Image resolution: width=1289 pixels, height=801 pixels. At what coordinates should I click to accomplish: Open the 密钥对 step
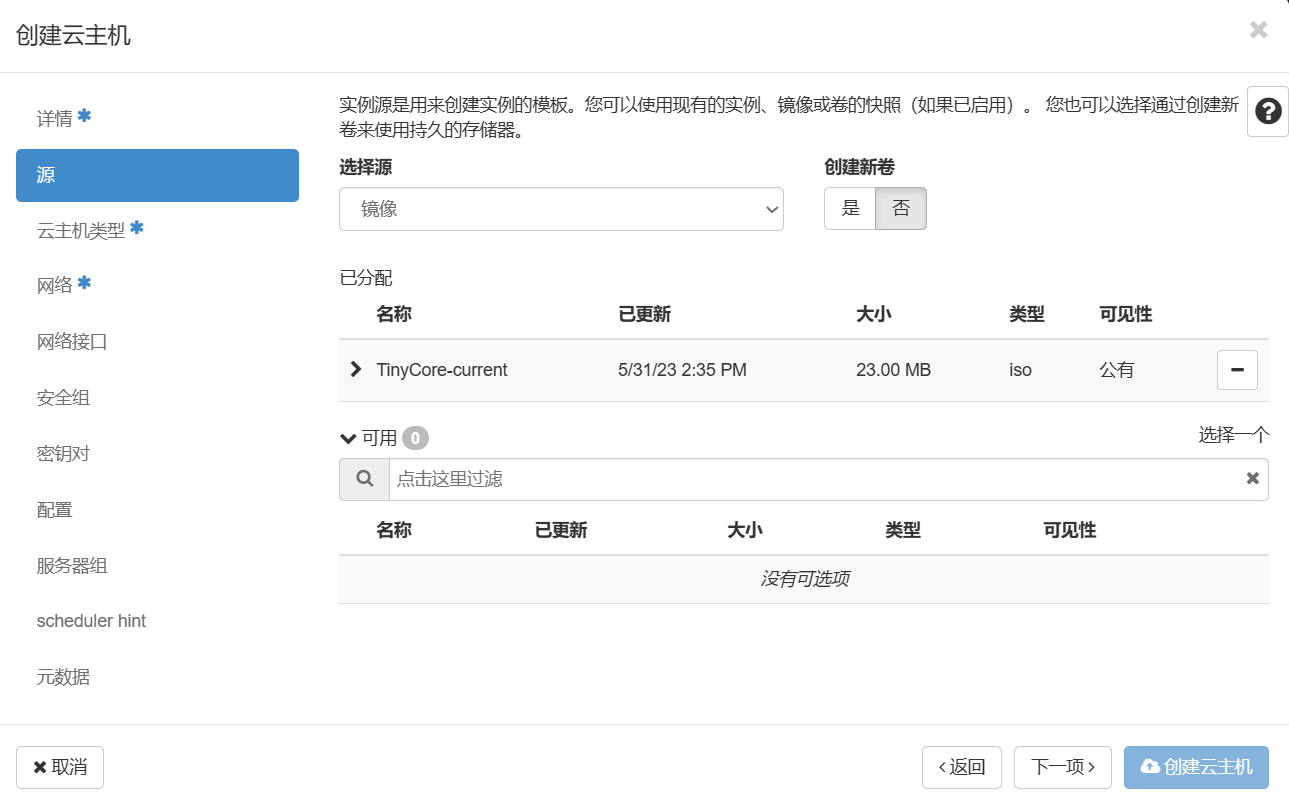[x=63, y=454]
